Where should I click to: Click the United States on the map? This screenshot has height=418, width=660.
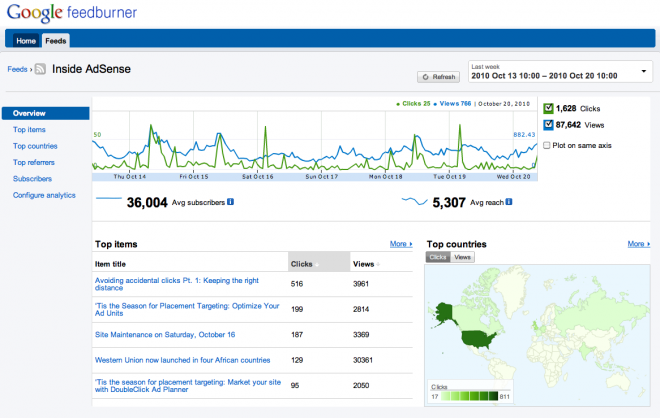click(x=479, y=339)
